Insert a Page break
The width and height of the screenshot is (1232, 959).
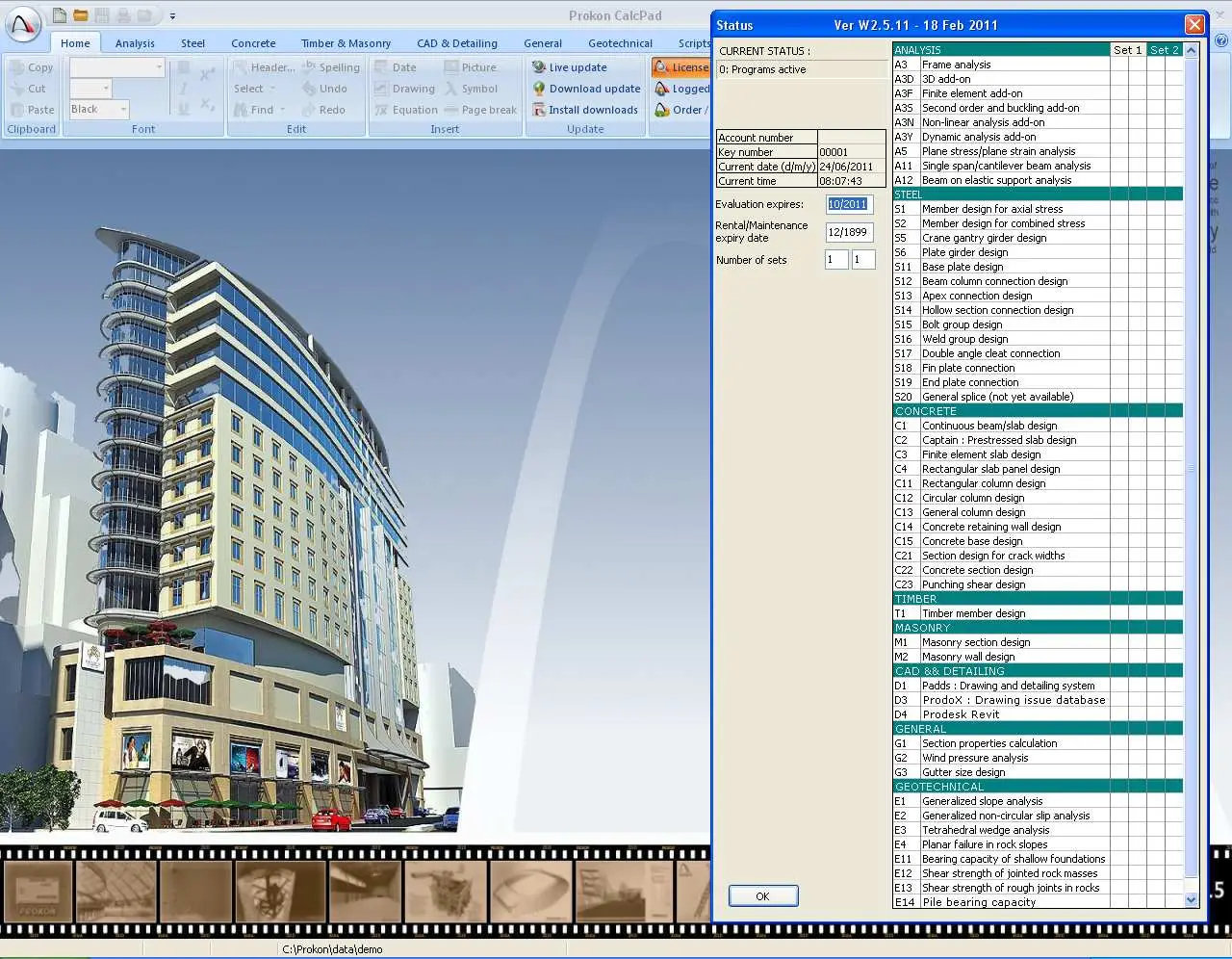pos(480,110)
